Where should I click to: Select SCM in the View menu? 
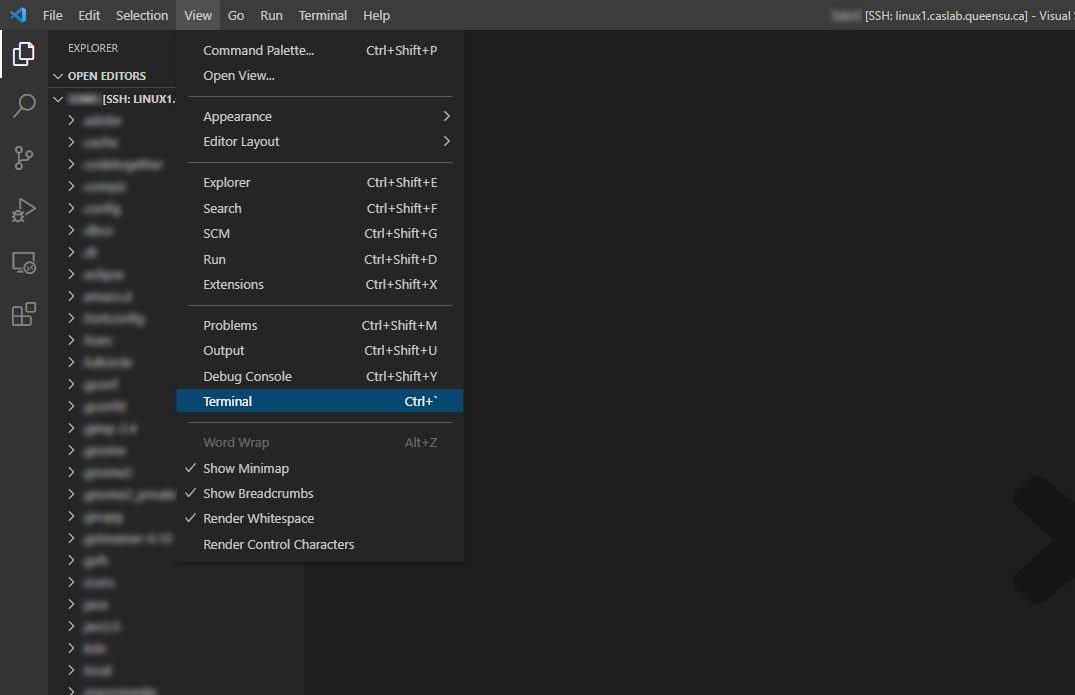[x=319, y=234]
